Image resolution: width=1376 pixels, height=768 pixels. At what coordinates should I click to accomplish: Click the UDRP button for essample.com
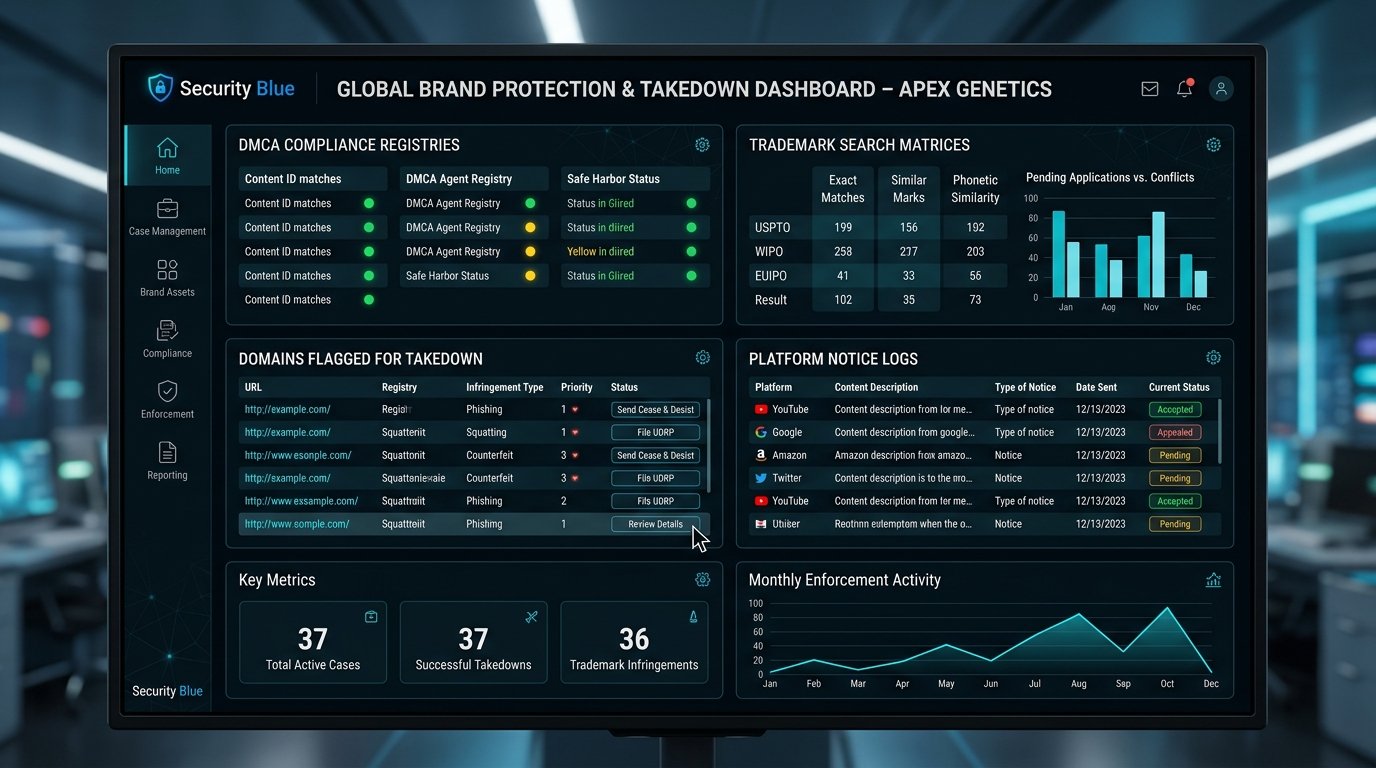[655, 501]
